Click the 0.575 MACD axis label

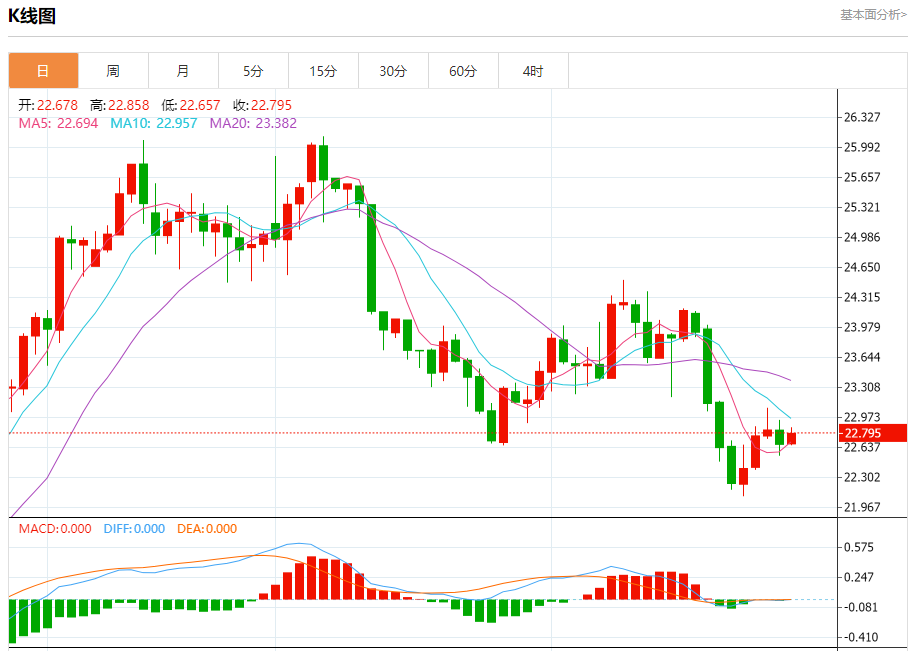[859, 547]
